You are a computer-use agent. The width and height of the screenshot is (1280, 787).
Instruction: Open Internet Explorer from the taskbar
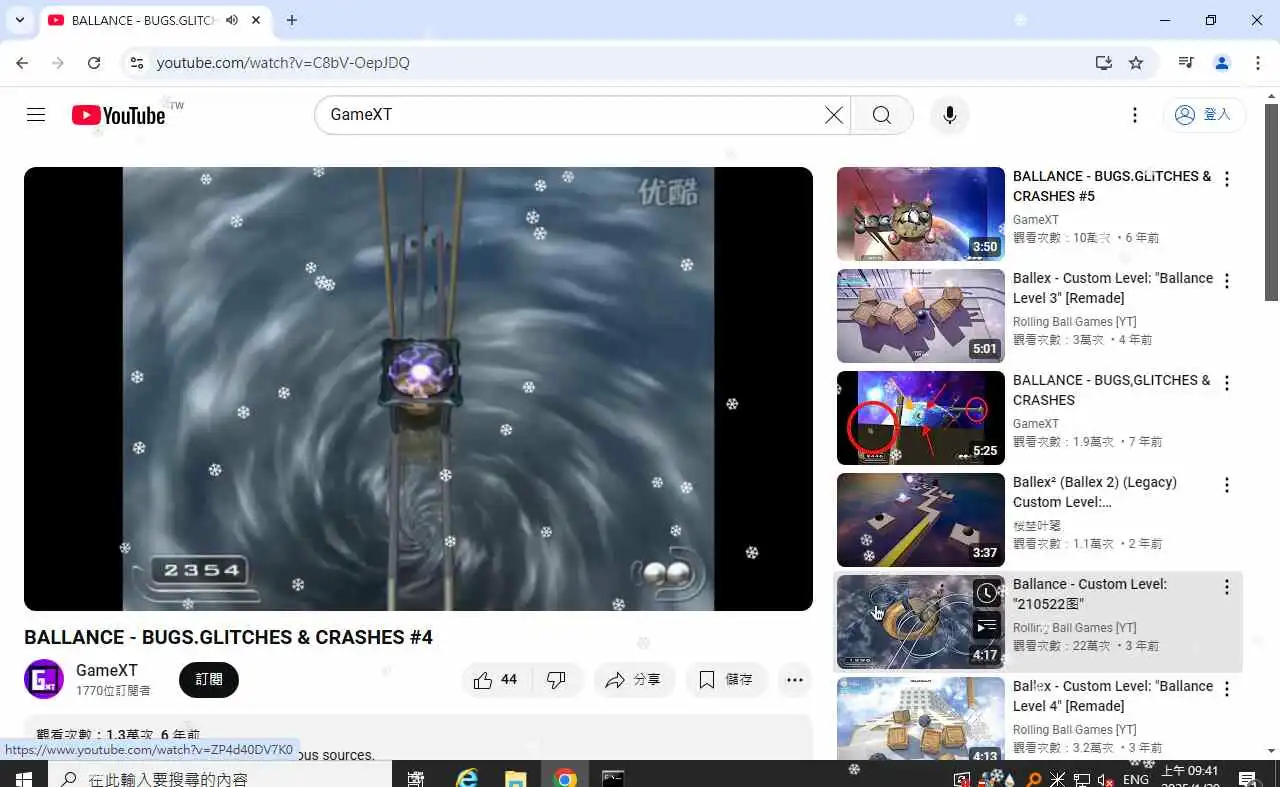pyautogui.click(x=467, y=777)
